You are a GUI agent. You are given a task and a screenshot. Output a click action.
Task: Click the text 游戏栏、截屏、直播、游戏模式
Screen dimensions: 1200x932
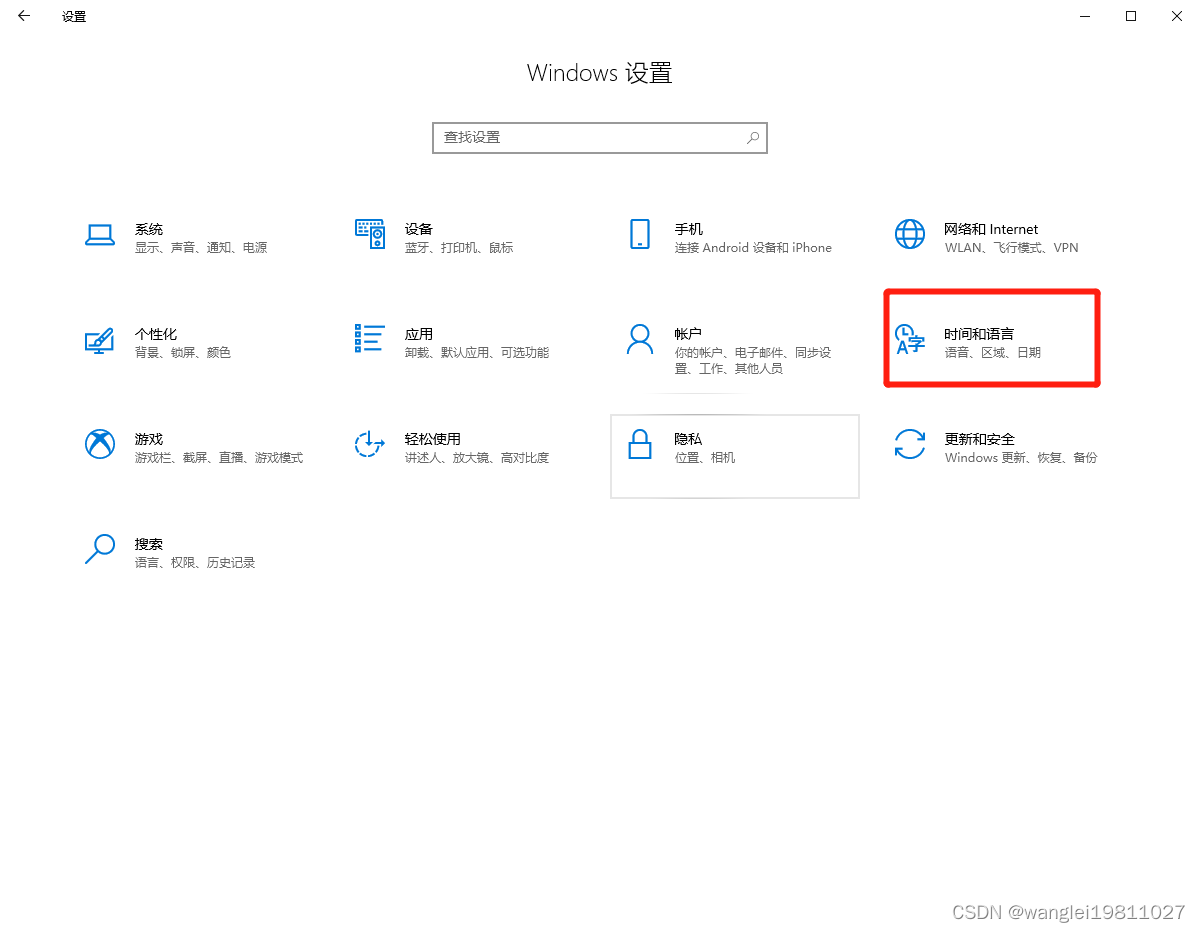(x=219, y=458)
